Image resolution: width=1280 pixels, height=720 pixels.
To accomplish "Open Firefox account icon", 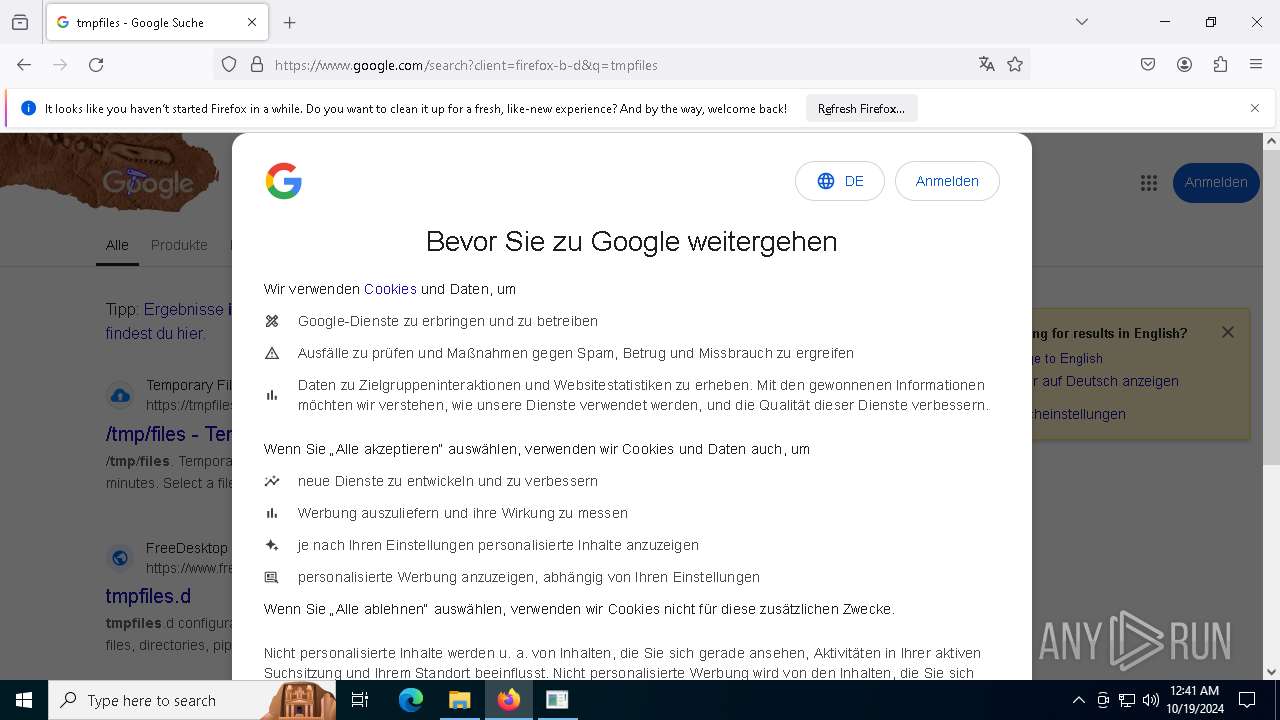I will pos(1184,65).
